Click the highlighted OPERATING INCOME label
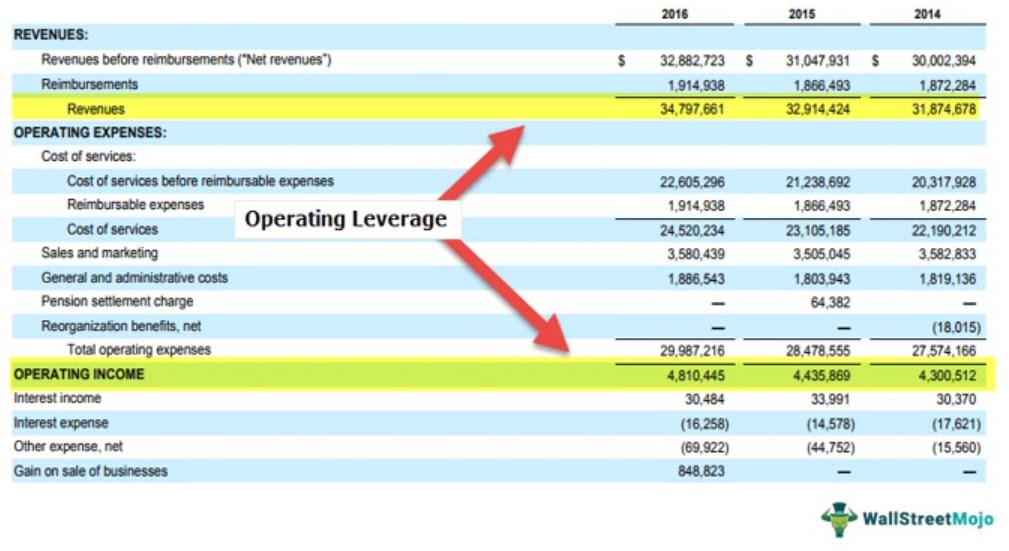The height and width of the screenshot is (551, 1009). click(x=79, y=374)
